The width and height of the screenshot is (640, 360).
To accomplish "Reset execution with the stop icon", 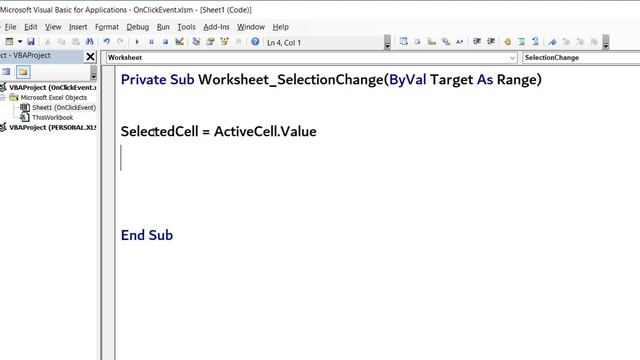I will [165, 42].
